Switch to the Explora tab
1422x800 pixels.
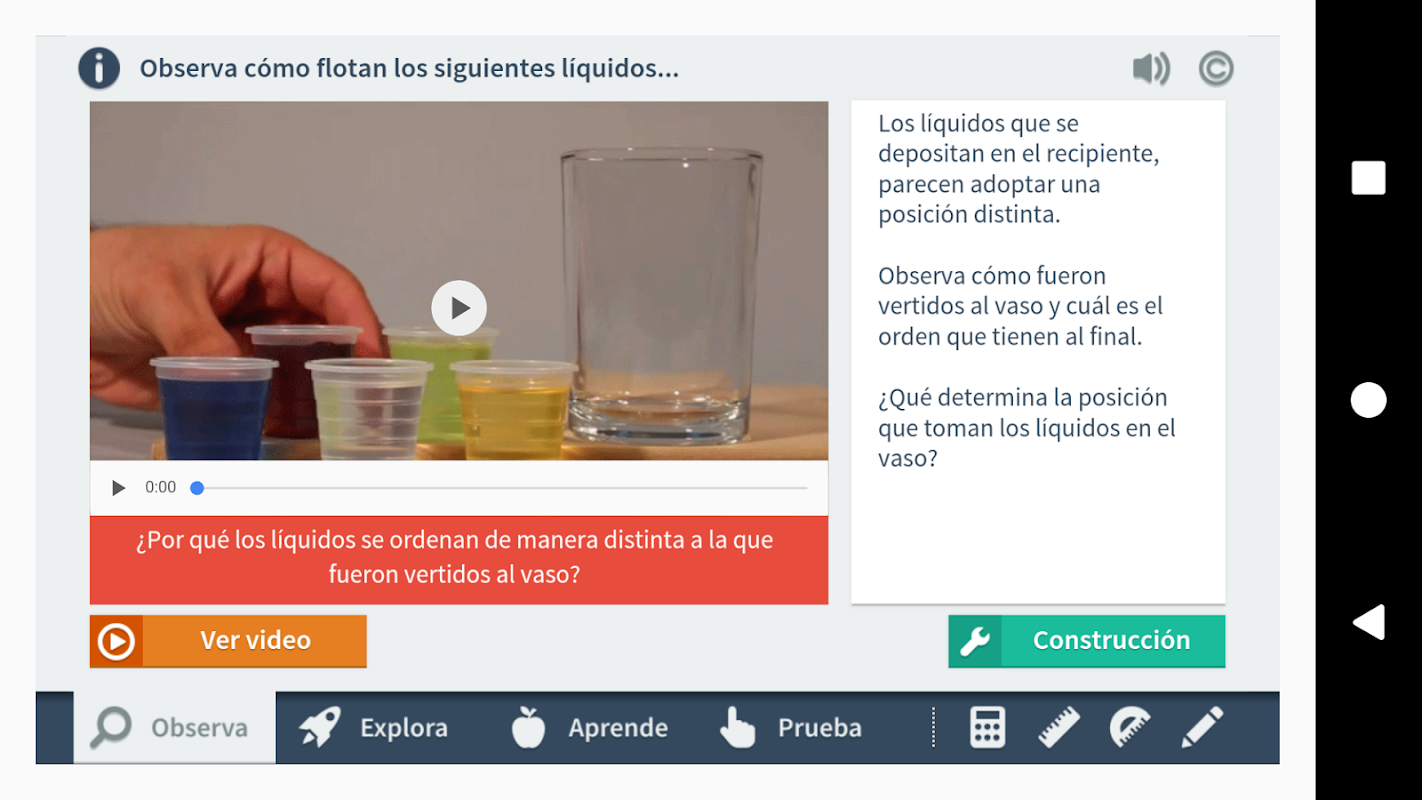click(x=373, y=727)
